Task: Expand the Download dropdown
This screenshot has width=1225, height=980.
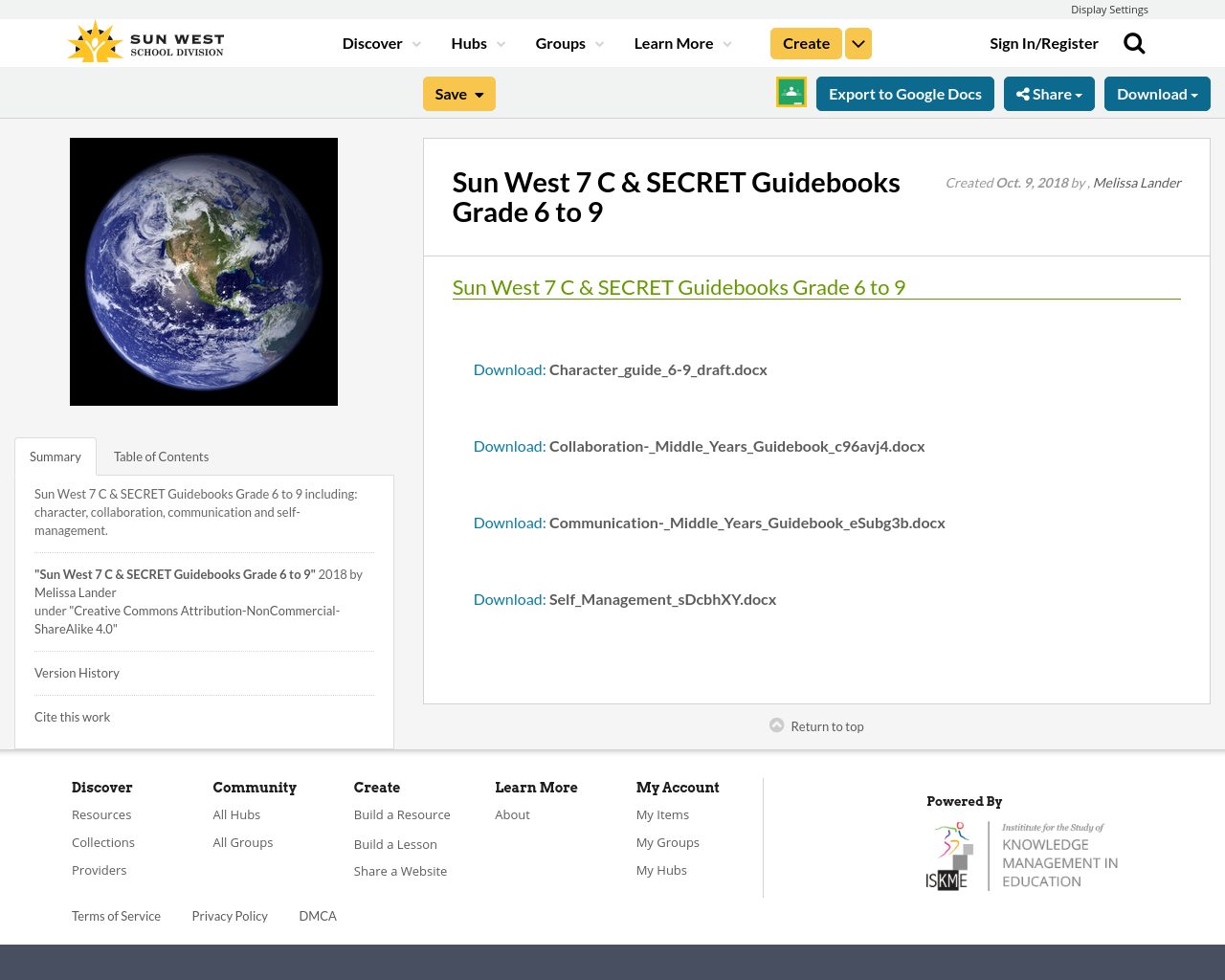Action: [x=1156, y=94]
